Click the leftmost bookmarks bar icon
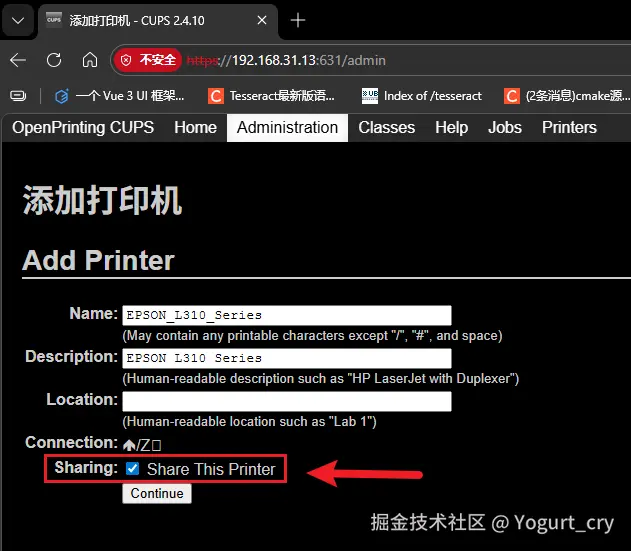This screenshot has width=631, height=551. [x=18, y=96]
